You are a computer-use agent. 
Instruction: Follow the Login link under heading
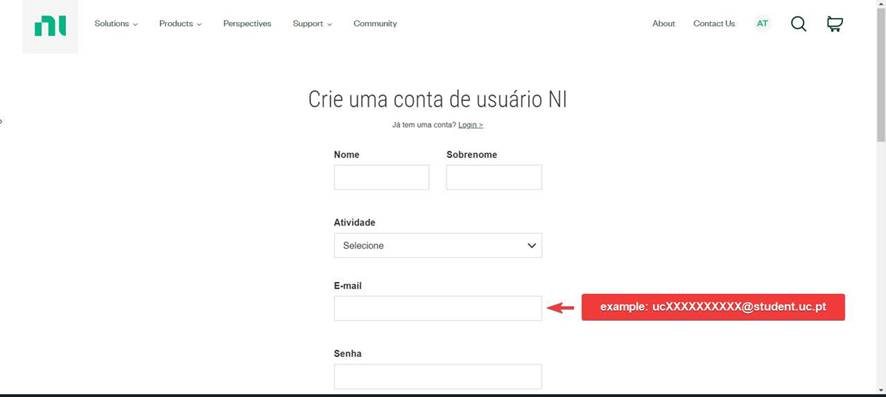470,125
